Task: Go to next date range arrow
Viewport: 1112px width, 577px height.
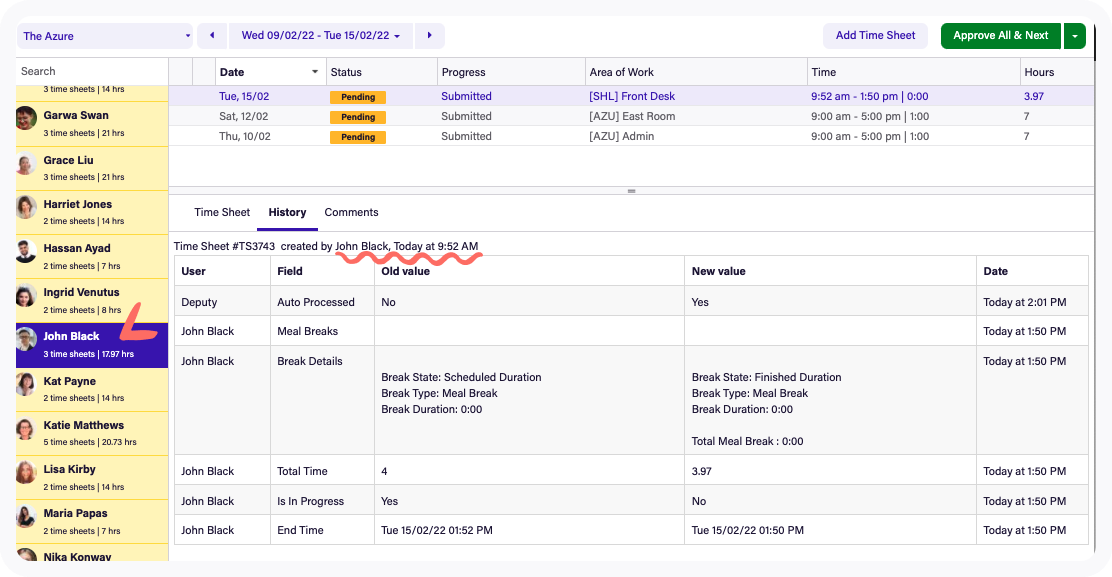Action: click(430, 35)
